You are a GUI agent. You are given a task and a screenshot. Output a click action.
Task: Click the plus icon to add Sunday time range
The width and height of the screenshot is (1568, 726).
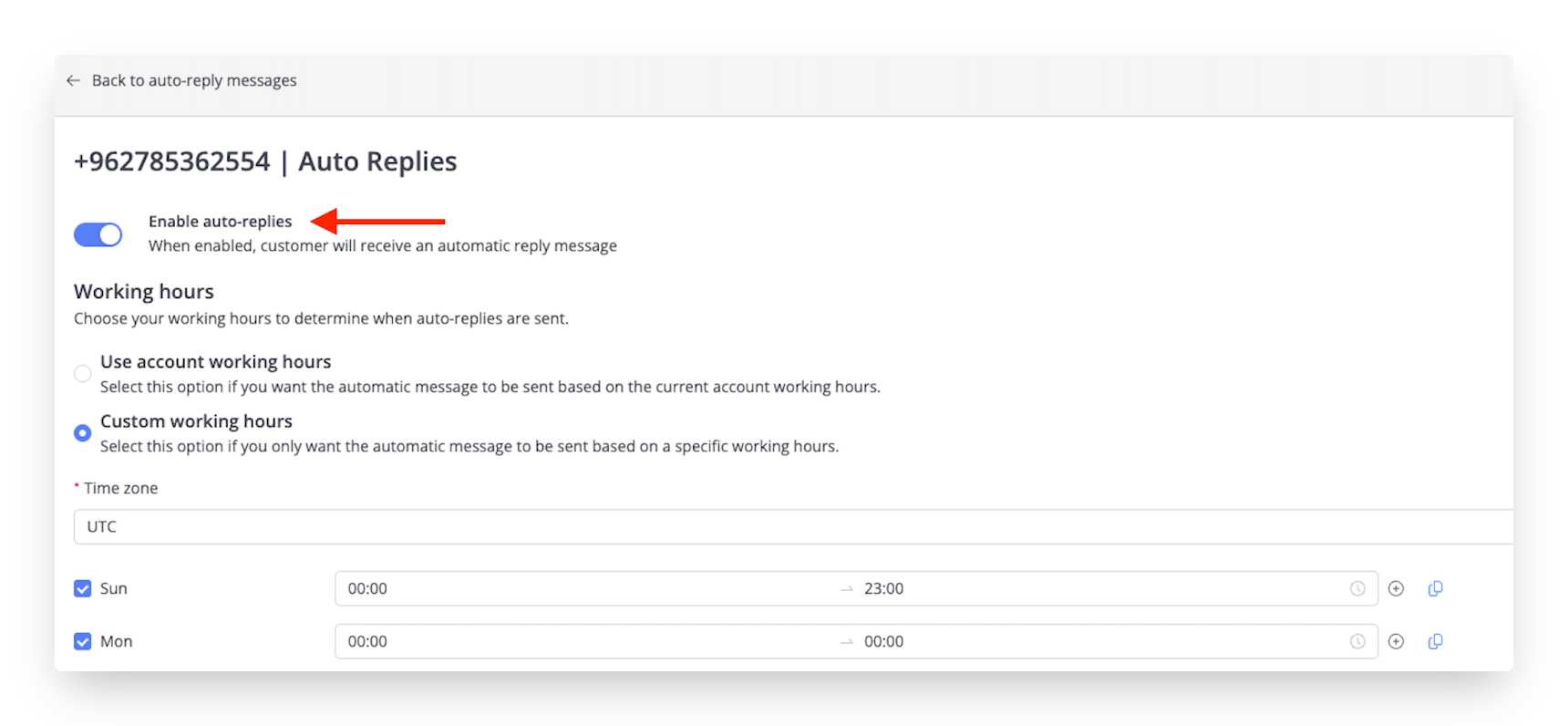pyautogui.click(x=1397, y=588)
